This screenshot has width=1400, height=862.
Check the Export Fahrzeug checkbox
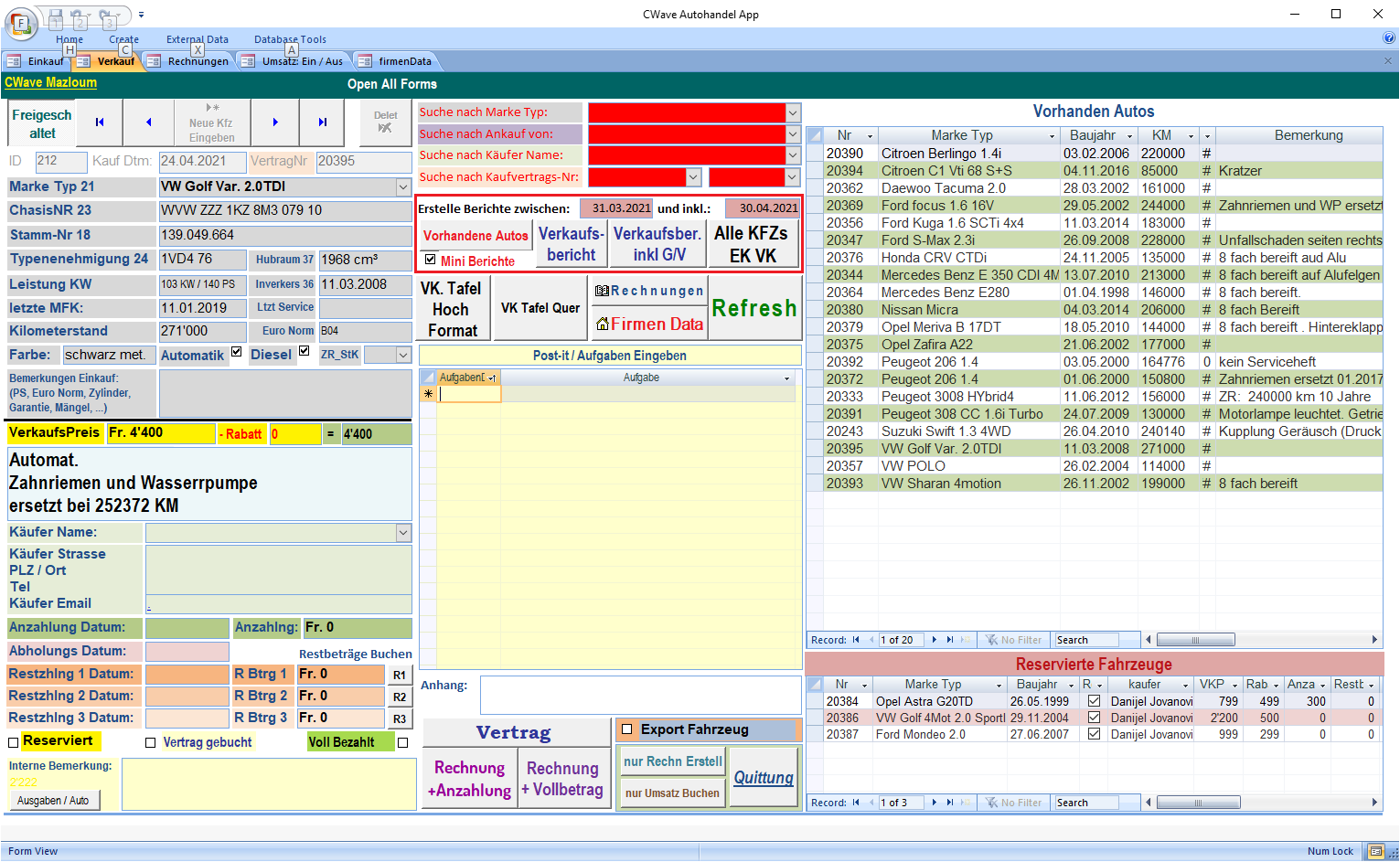tap(627, 729)
